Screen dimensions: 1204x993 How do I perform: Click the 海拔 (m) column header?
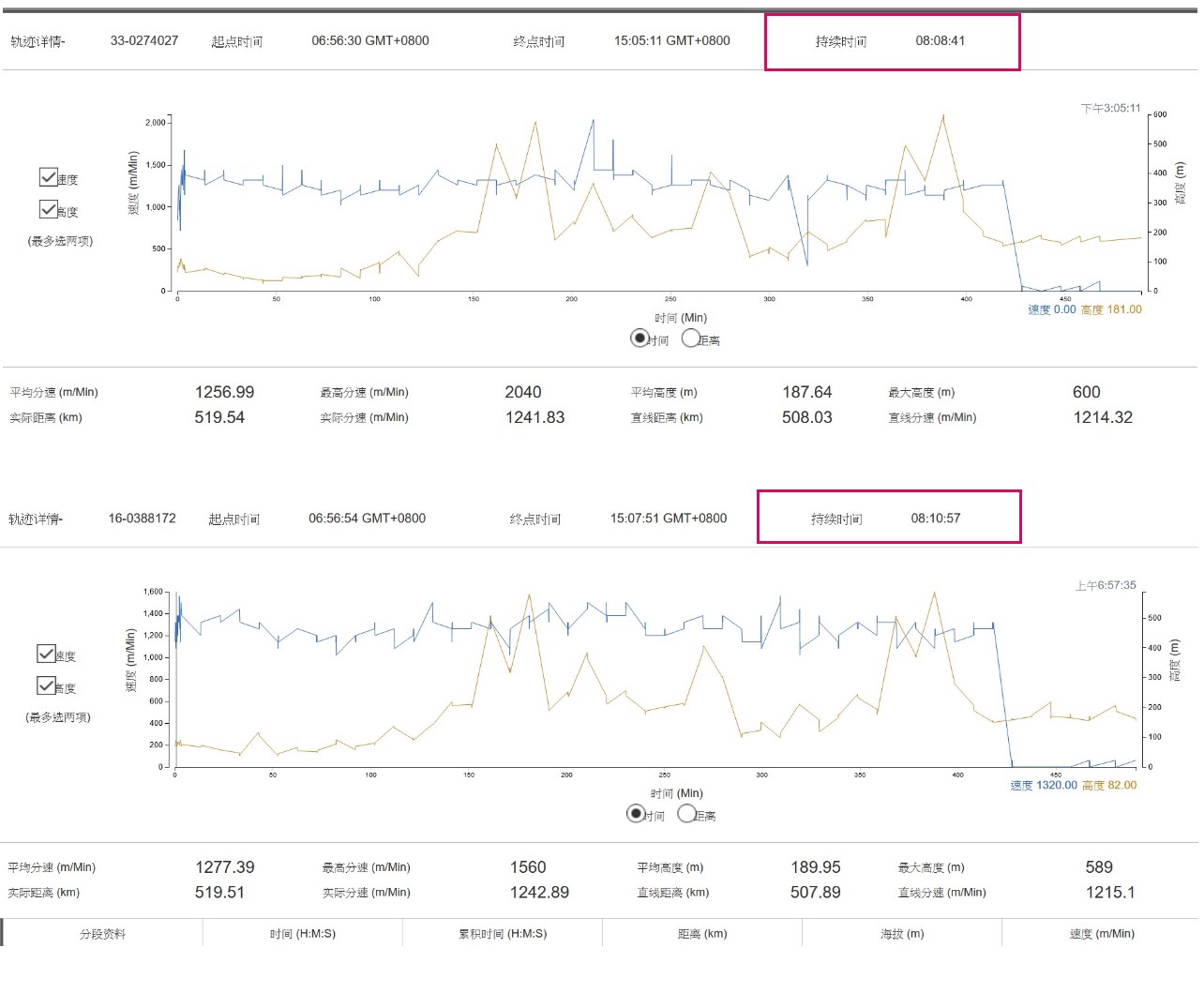(902, 934)
